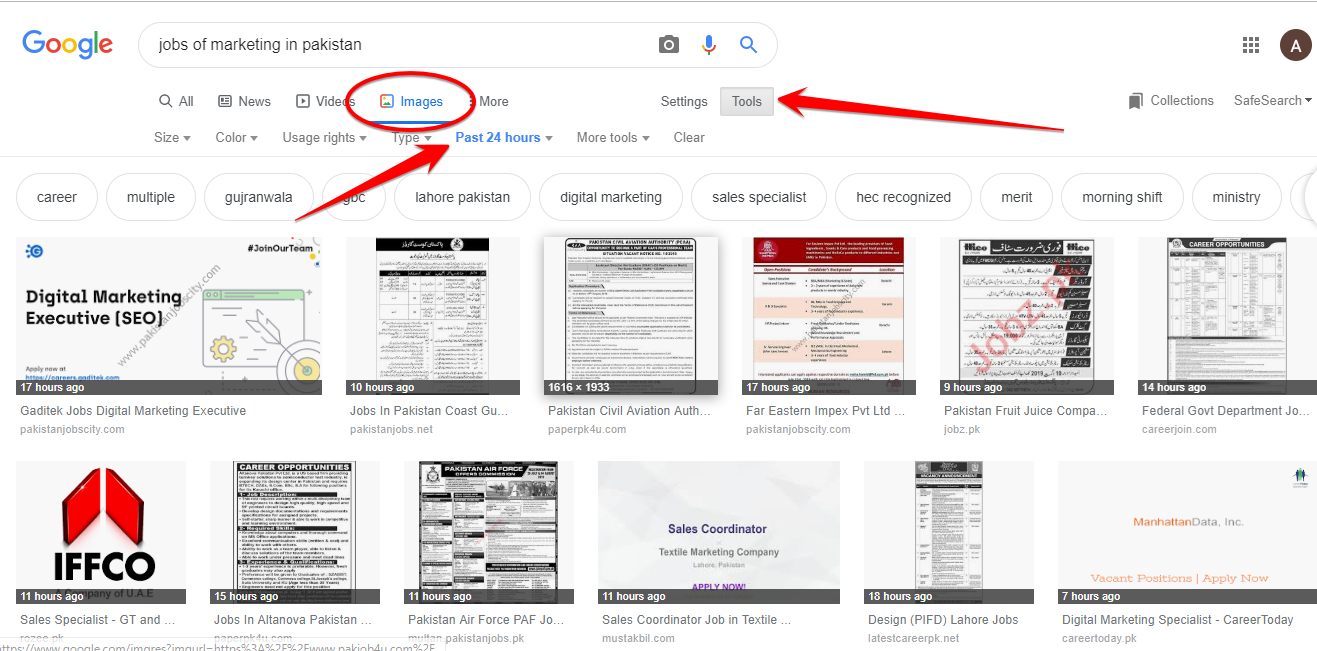Open the account profile avatar
Screen dimensions: 1317x651
pos(1295,45)
